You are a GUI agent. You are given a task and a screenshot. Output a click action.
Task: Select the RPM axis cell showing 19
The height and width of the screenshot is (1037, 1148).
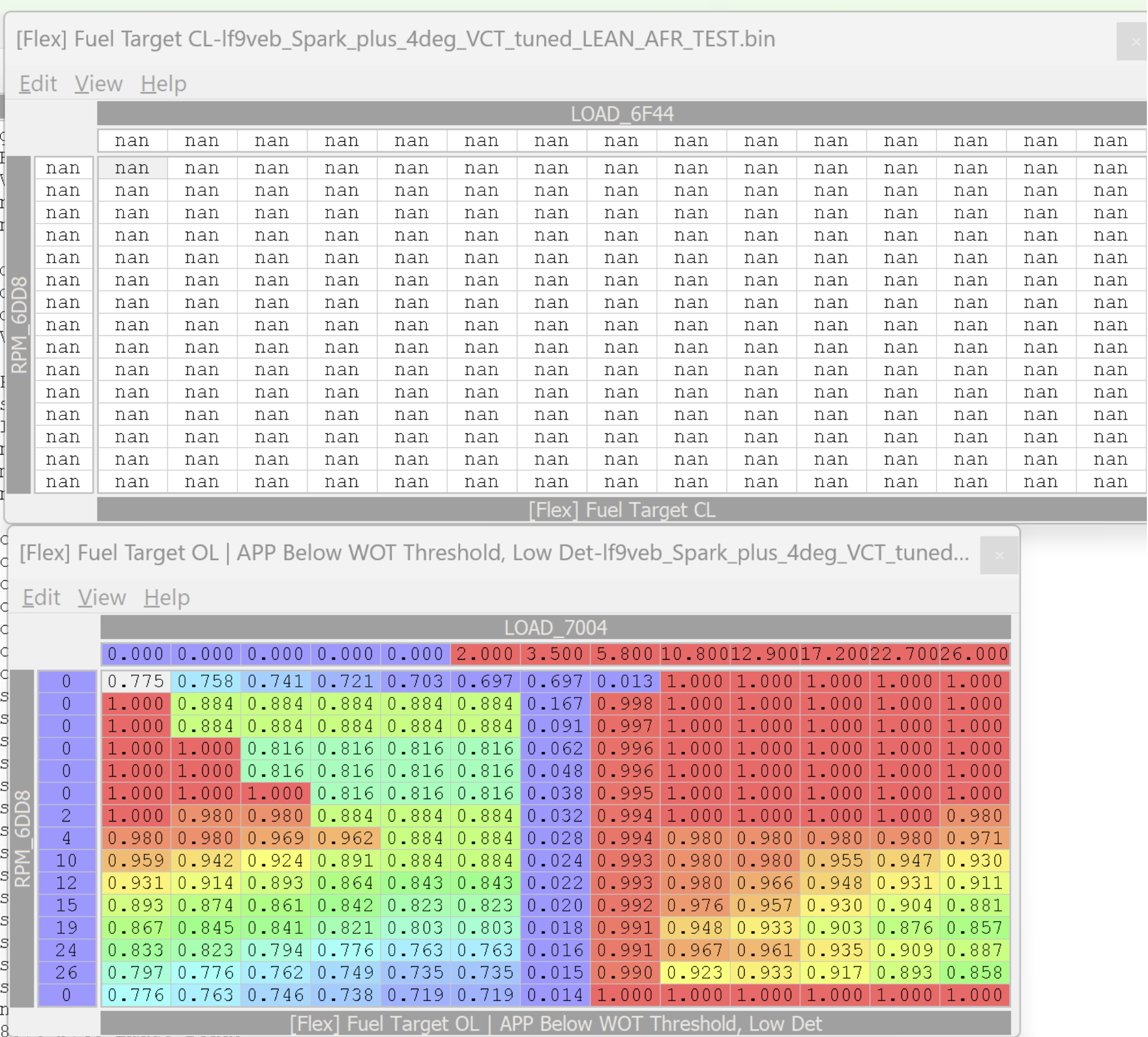click(x=67, y=928)
